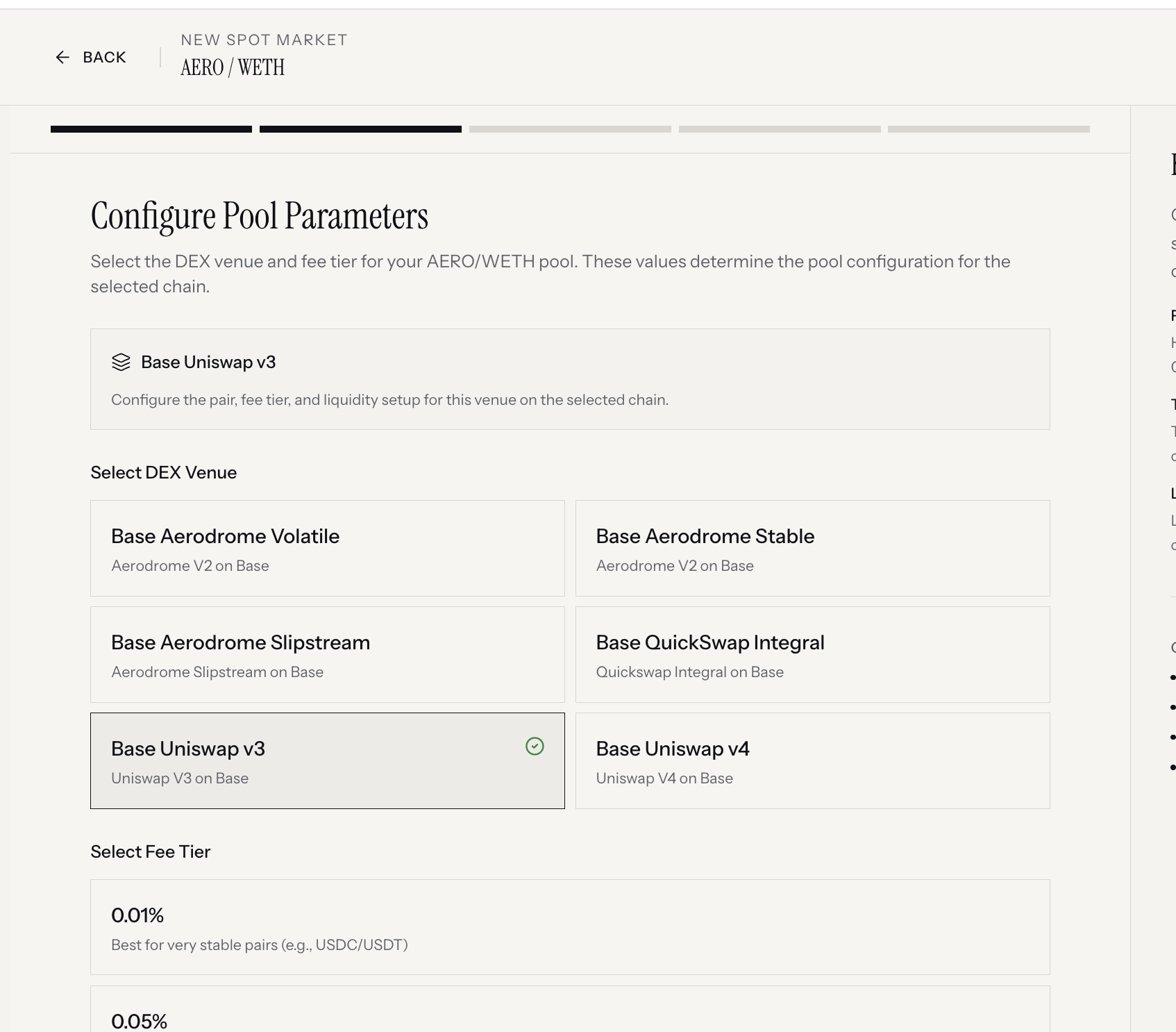
Task: Click the fourth progress step bar
Action: tap(780, 129)
